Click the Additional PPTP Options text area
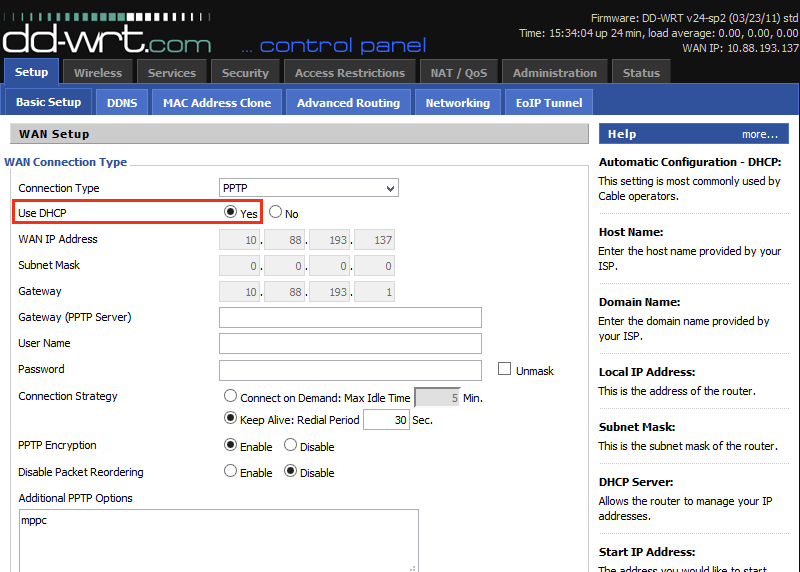 (218, 540)
